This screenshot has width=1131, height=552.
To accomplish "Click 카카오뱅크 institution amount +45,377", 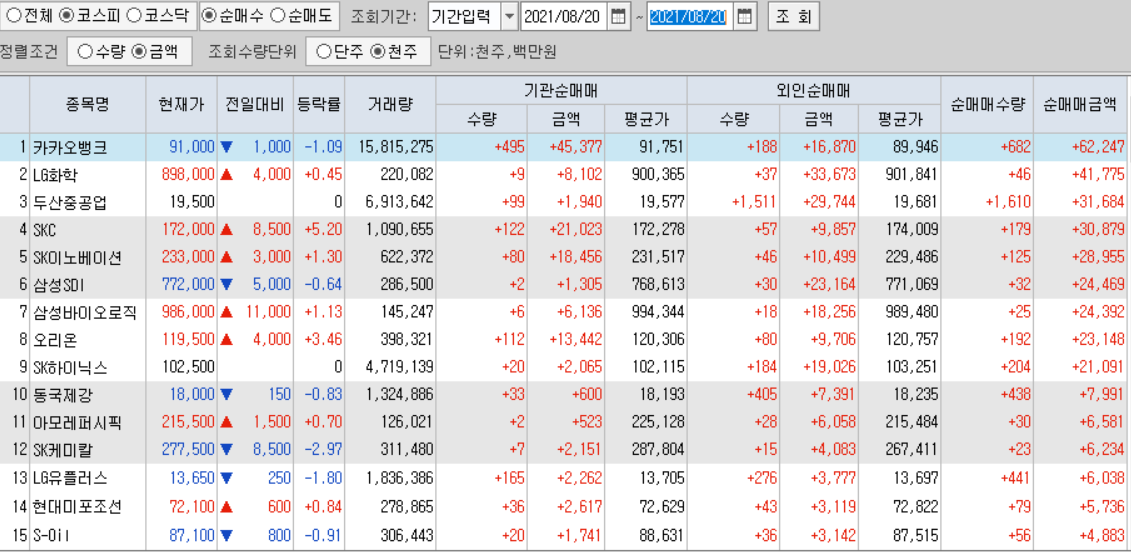I will 576,147.
